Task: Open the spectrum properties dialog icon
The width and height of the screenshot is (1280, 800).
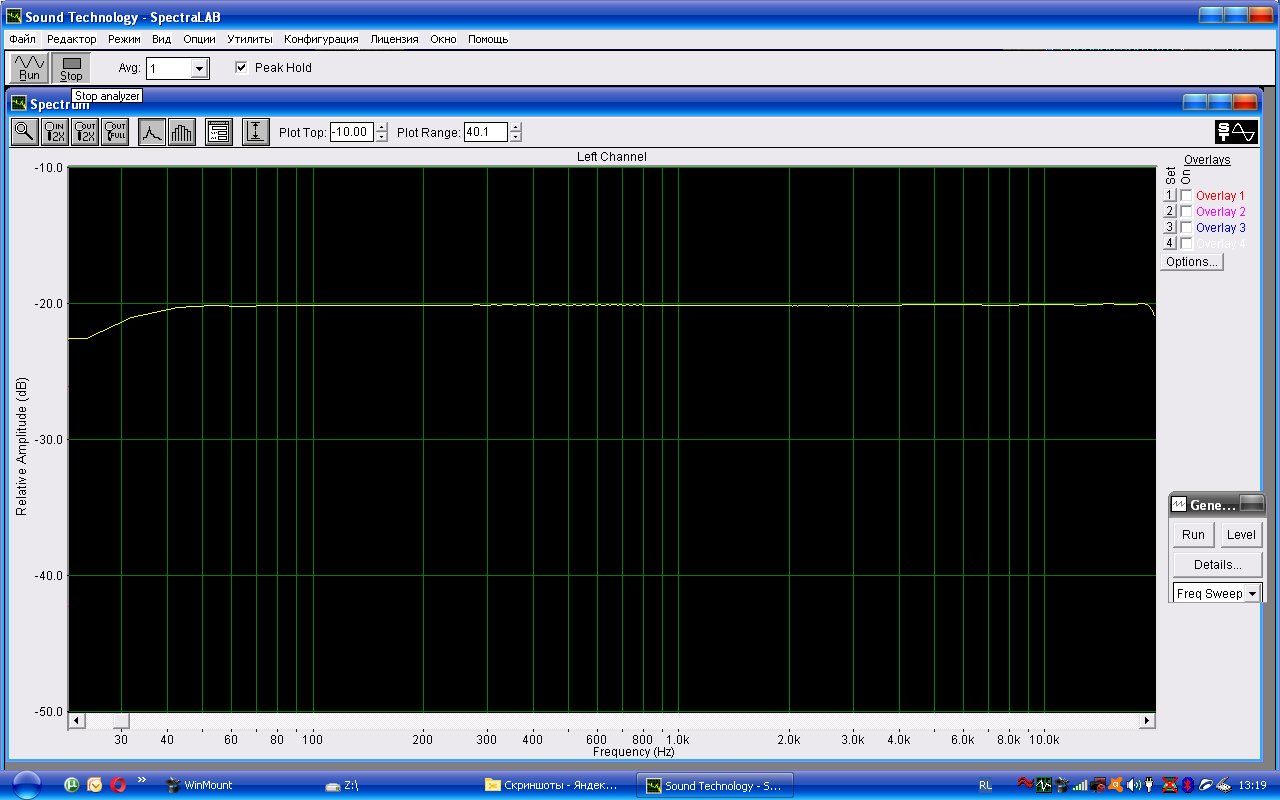Action: 219,132
